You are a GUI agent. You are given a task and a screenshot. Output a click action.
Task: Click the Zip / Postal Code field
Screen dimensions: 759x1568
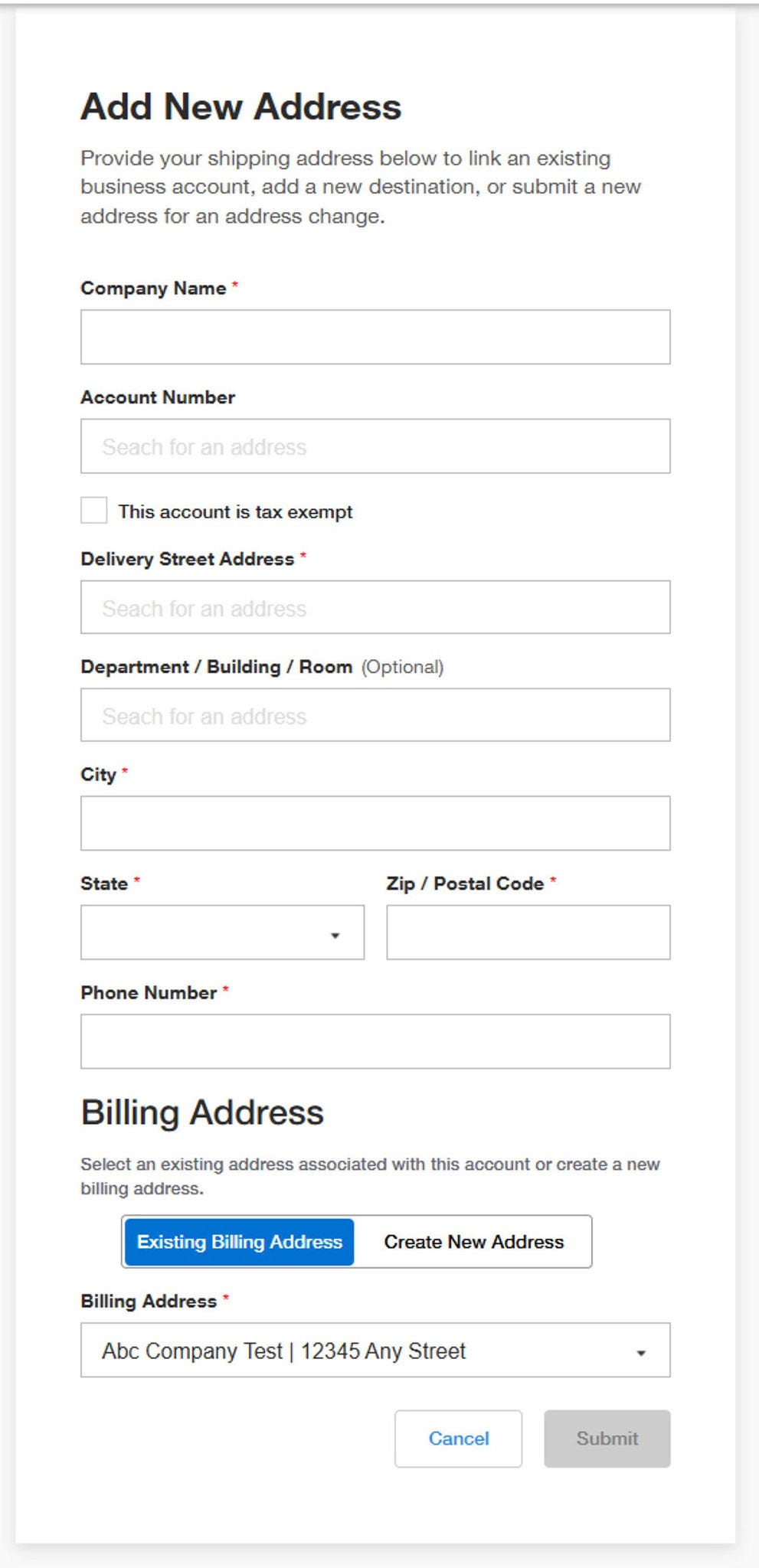528,932
